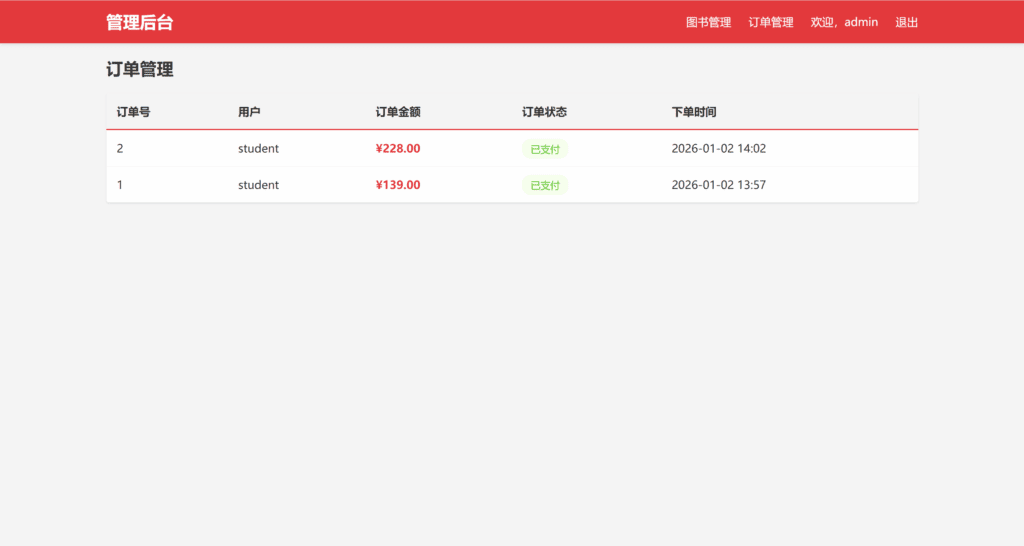This screenshot has width=1024, height=546.
Task: Click the timestamp 2026-01-02 13:57
Action: point(718,185)
